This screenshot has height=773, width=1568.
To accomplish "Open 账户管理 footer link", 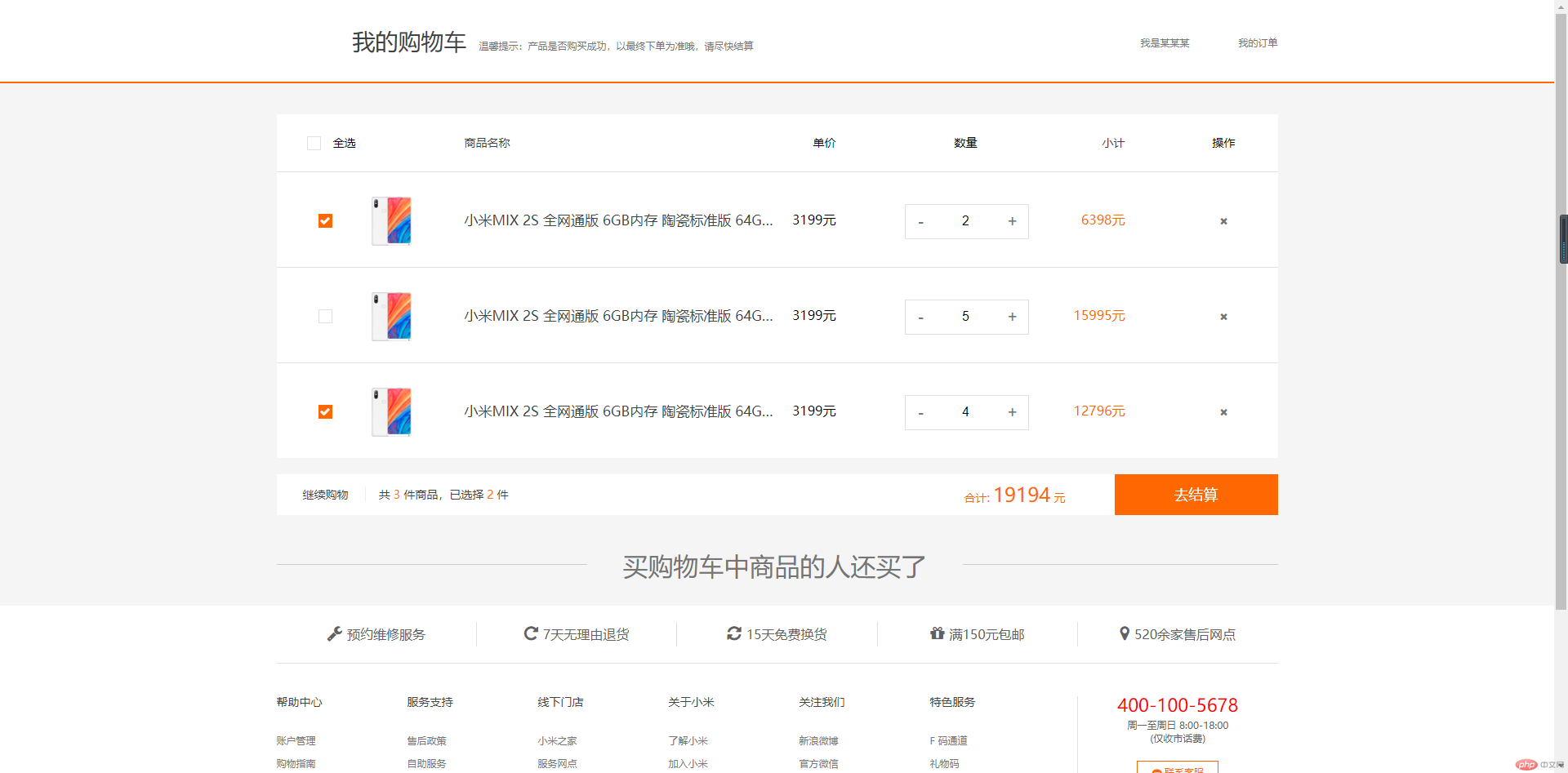I will 296,741.
